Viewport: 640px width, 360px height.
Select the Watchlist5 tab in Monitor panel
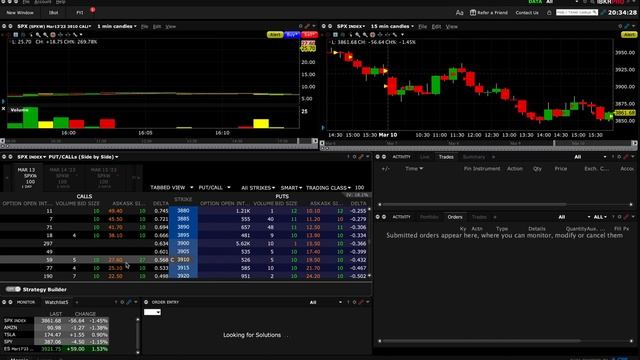57,302
